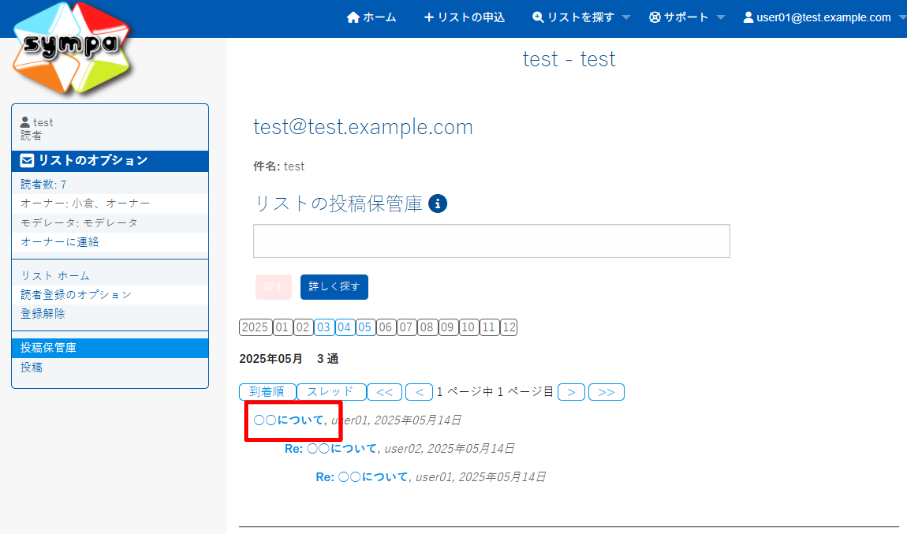Expand the サポート dropdown menu
The image size is (907, 534).
click(687, 17)
